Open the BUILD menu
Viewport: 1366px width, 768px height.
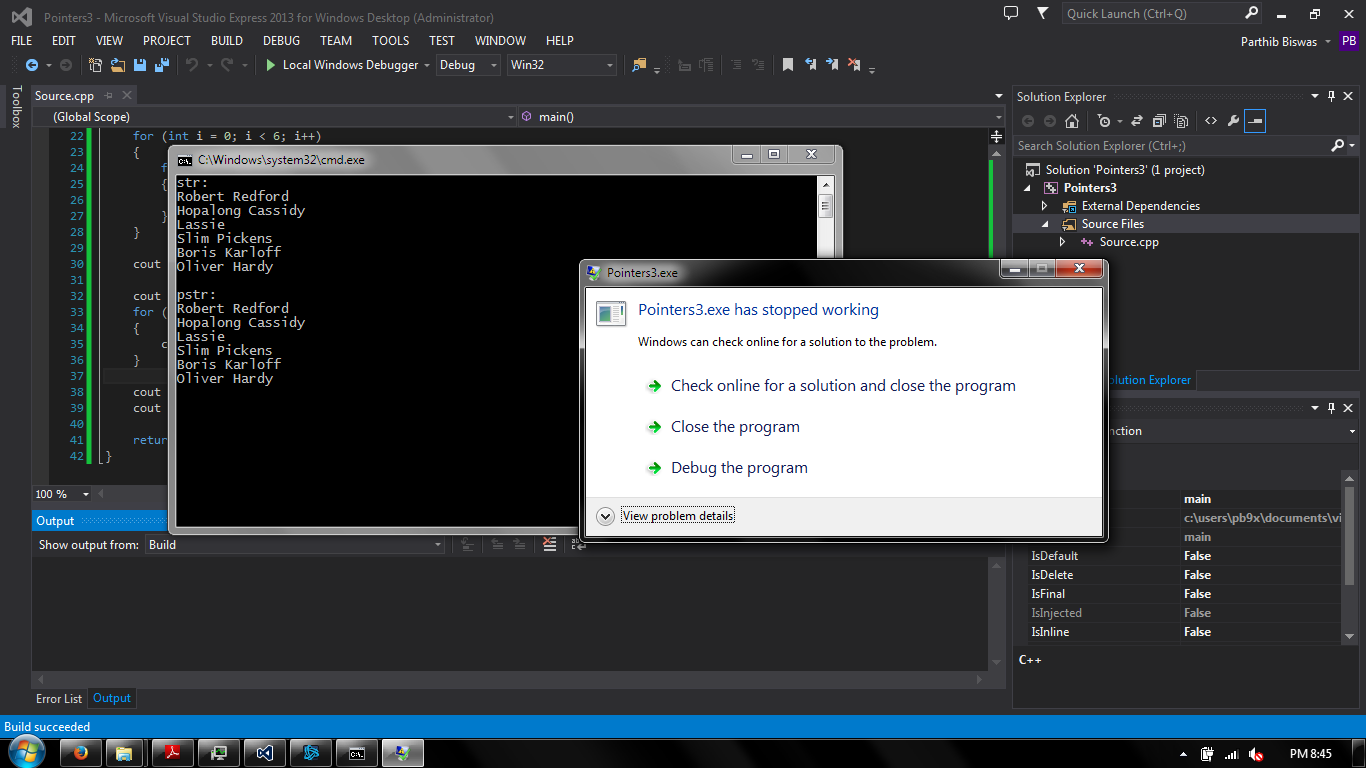pos(227,41)
